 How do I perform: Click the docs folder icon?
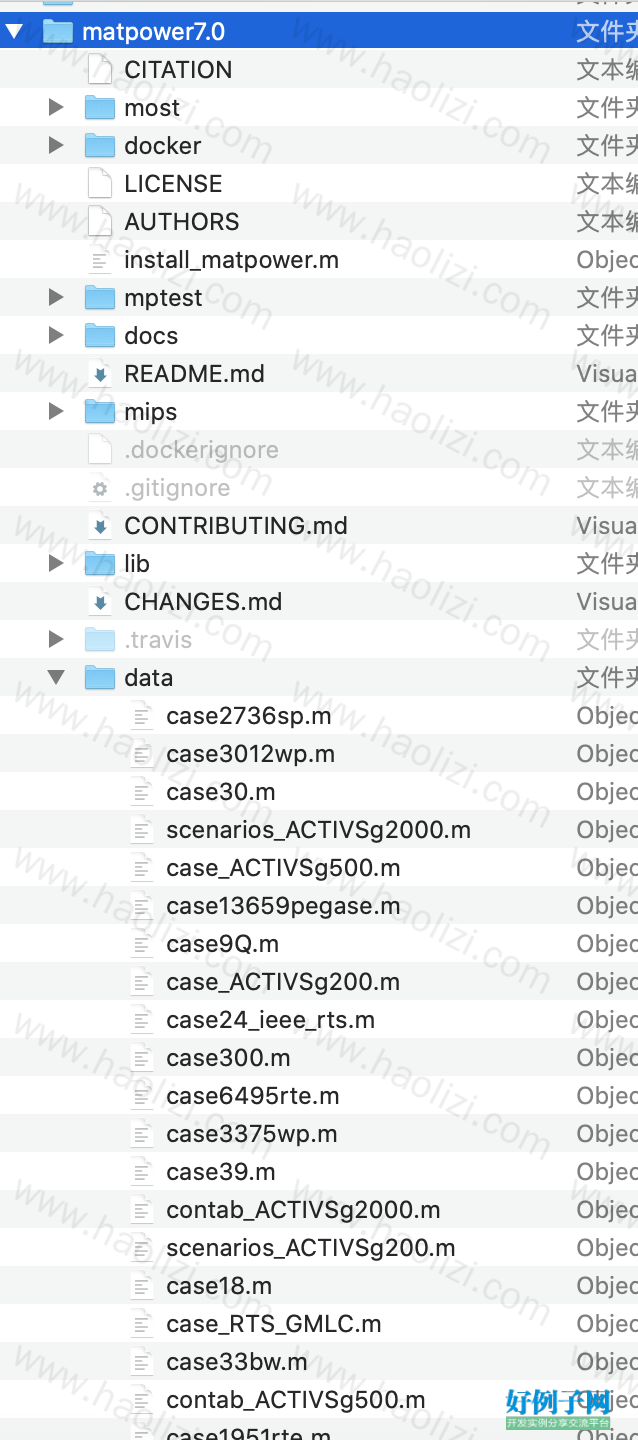click(100, 336)
